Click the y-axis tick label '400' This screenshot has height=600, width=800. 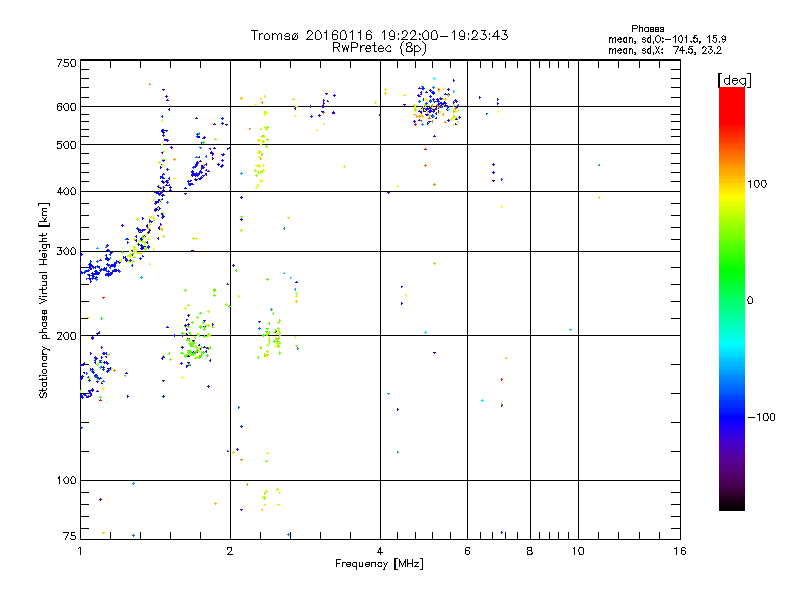pyautogui.click(x=66, y=191)
